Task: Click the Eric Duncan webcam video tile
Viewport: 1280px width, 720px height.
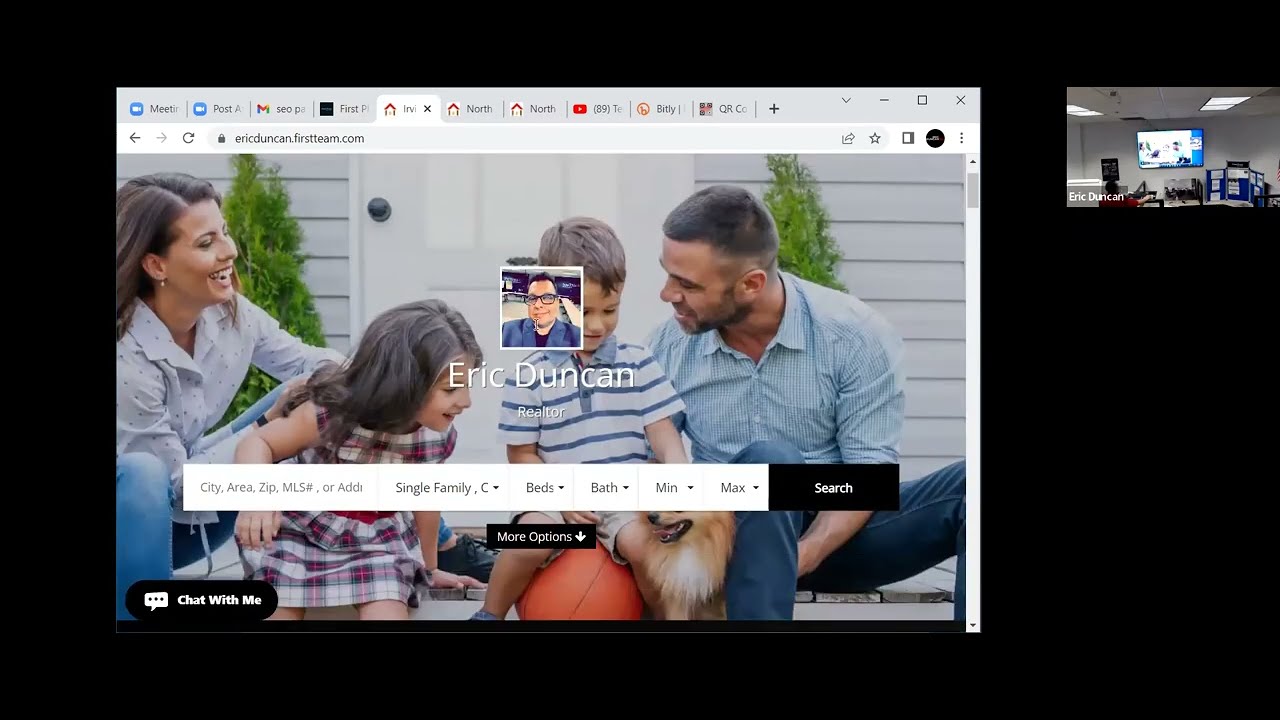Action: tap(1173, 147)
